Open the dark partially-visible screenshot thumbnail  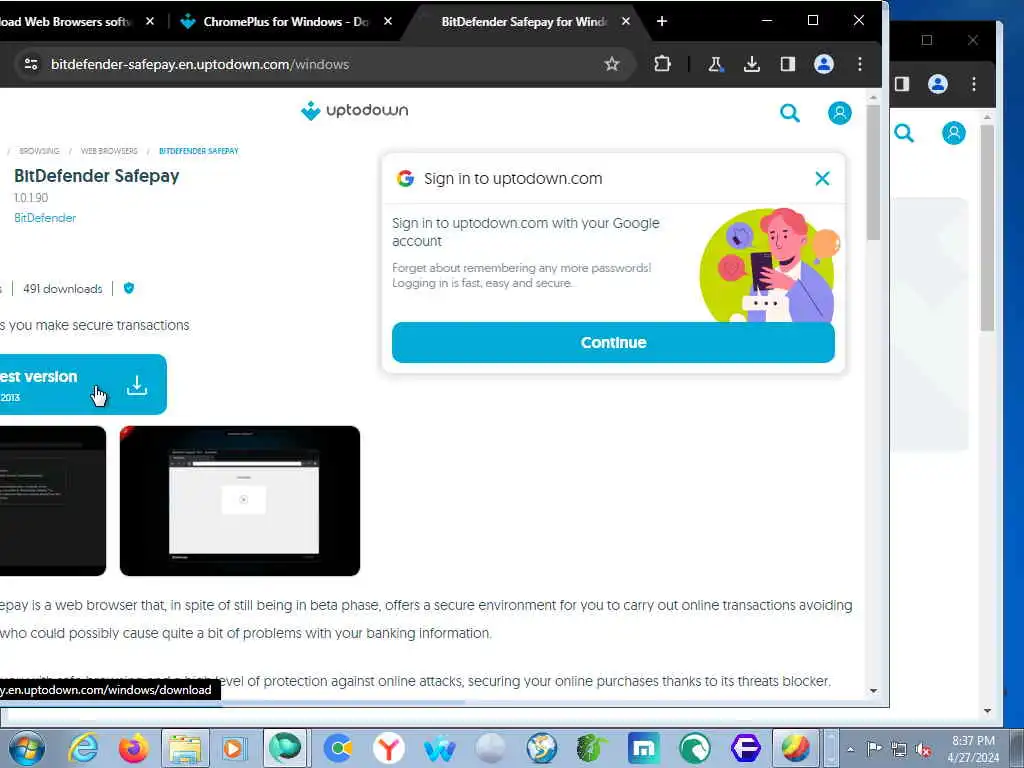pos(53,501)
